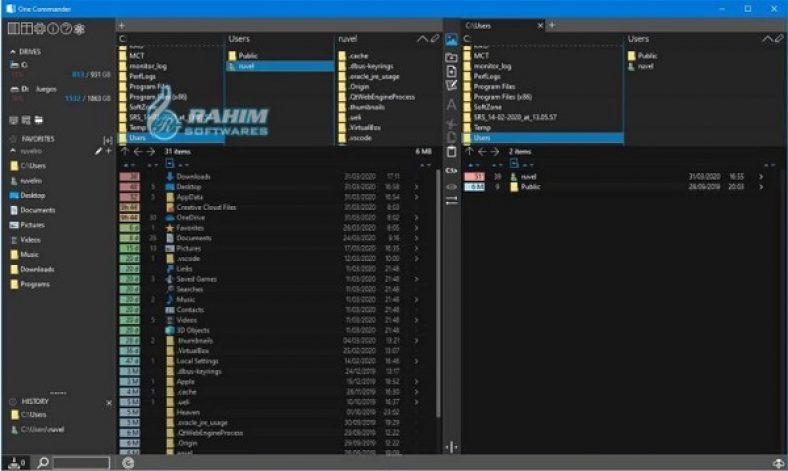Click the pencil icon to edit favorites group
788x471 pixels.
point(99,151)
